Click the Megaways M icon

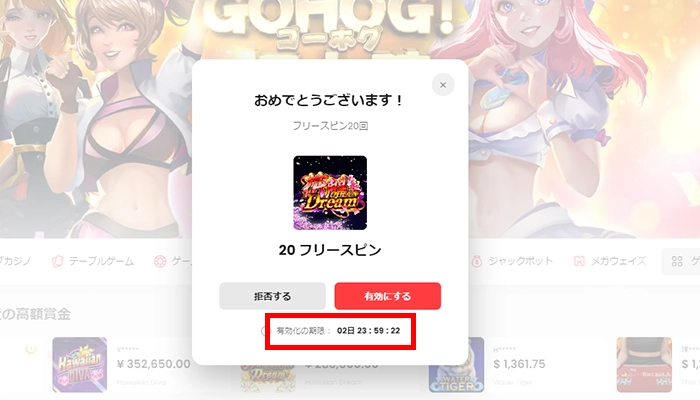tap(579, 261)
